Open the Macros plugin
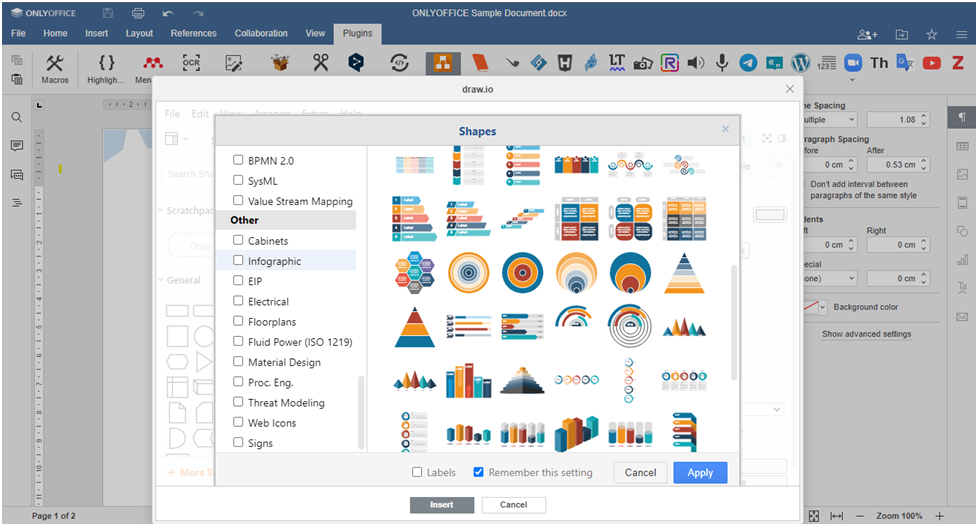The height and width of the screenshot is (526, 978). 55,68
